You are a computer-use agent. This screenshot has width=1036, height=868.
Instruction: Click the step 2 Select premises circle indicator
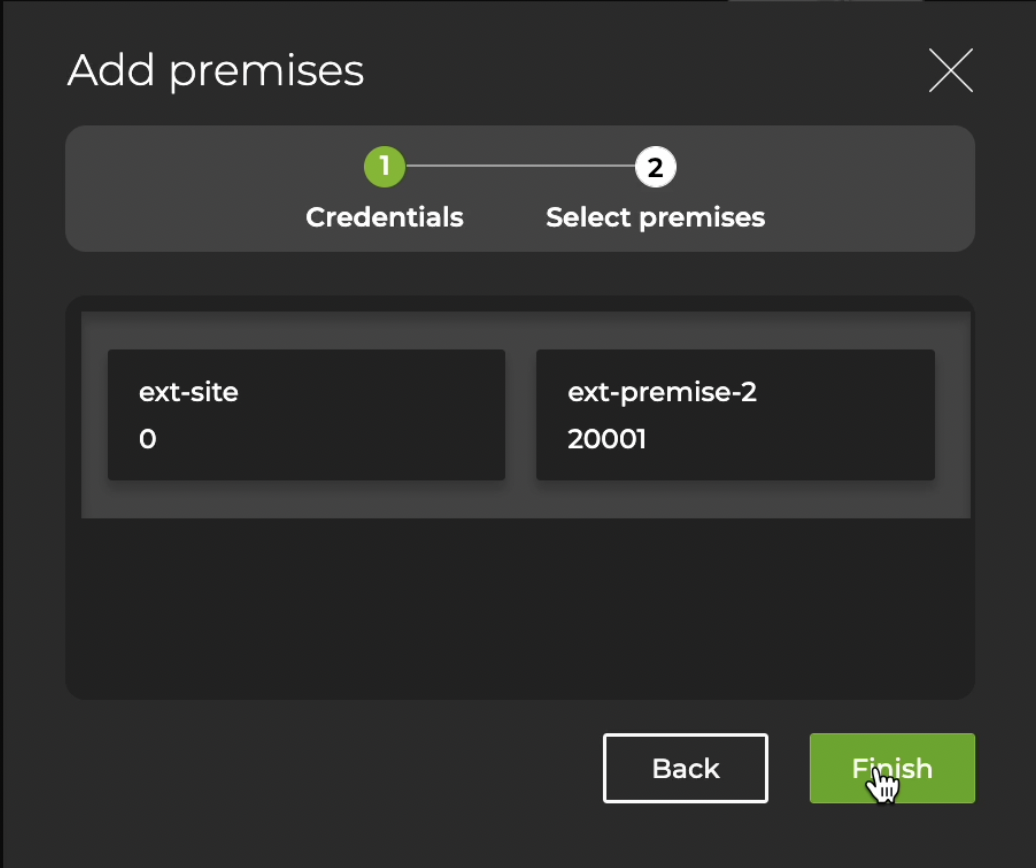coord(655,167)
